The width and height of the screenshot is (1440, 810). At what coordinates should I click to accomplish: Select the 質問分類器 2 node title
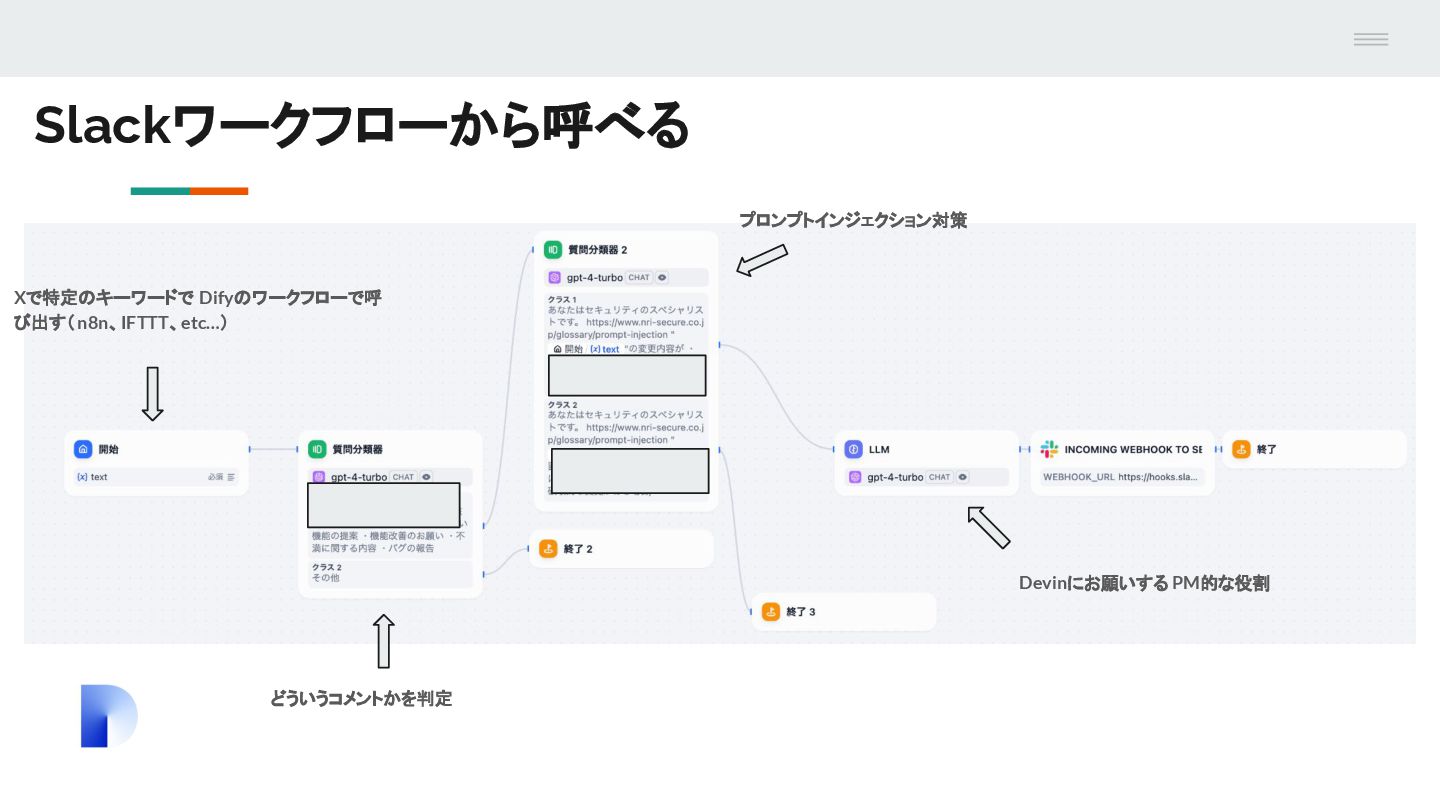click(x=597, y=249)
